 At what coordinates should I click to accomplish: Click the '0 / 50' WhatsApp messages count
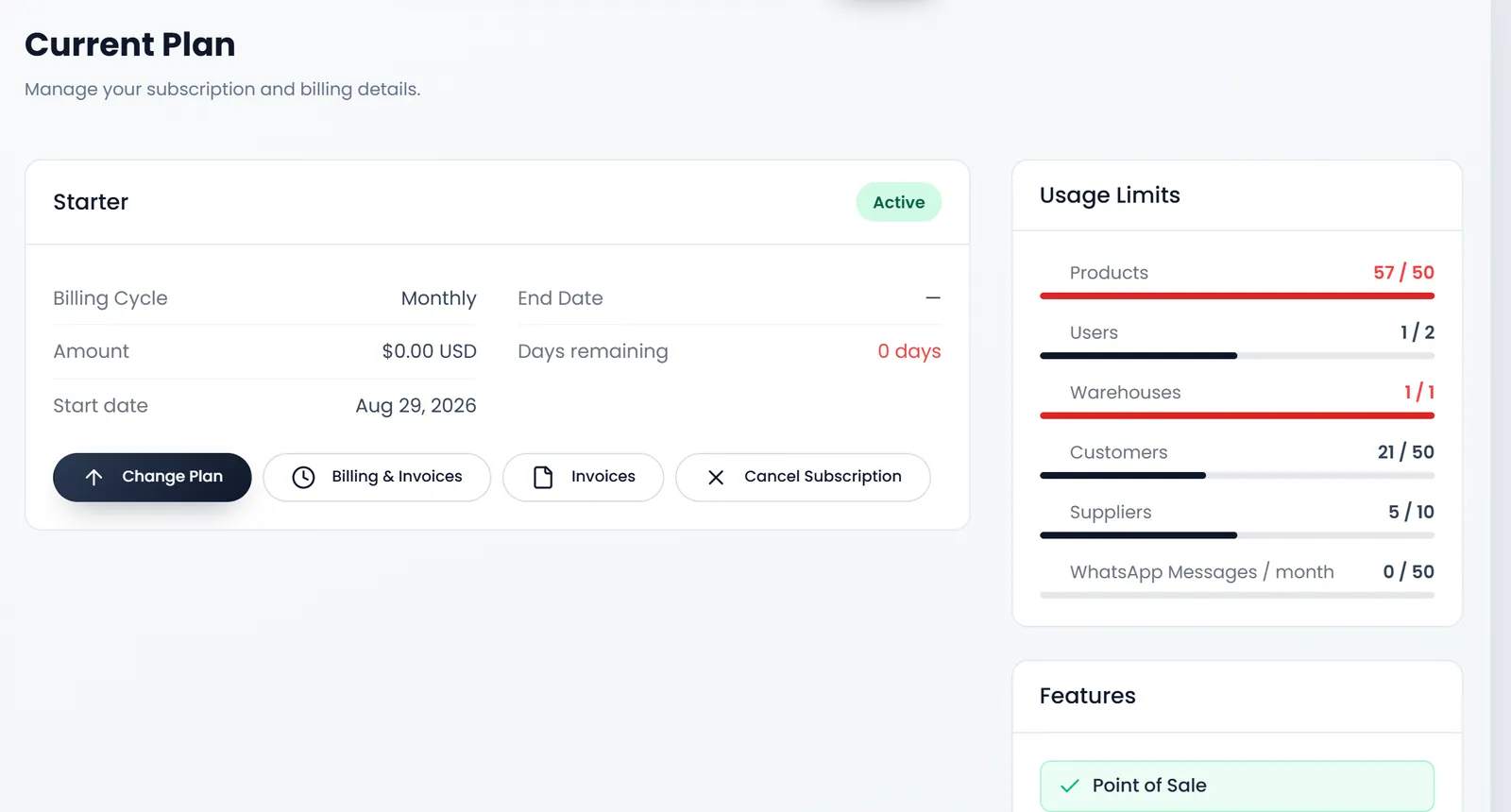click(x=1409, y=572)
